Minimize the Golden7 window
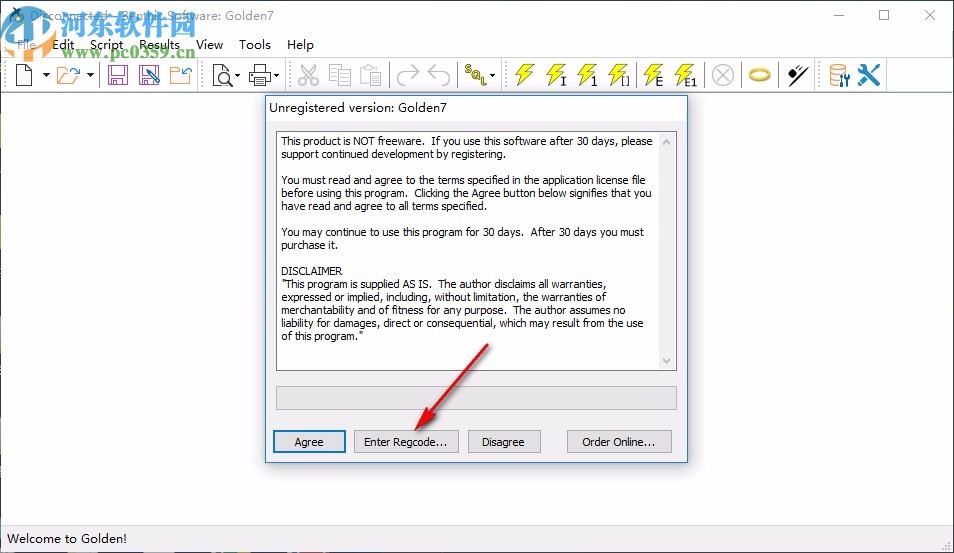Viewport: 954px width, 553px height. pyautogui.click(x=839, y=15)
